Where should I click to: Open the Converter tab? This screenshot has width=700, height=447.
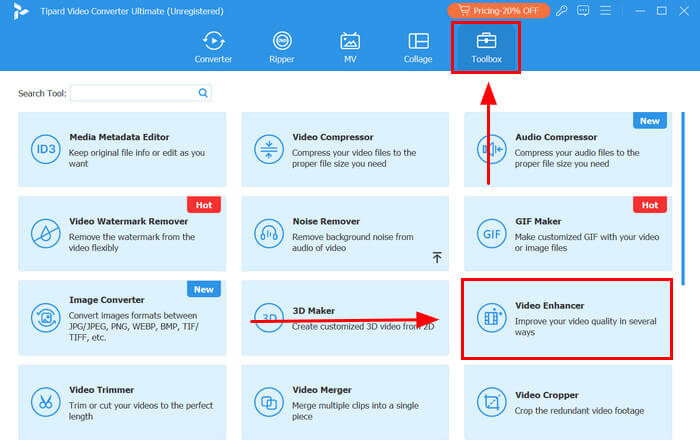(x=213, y=47)
